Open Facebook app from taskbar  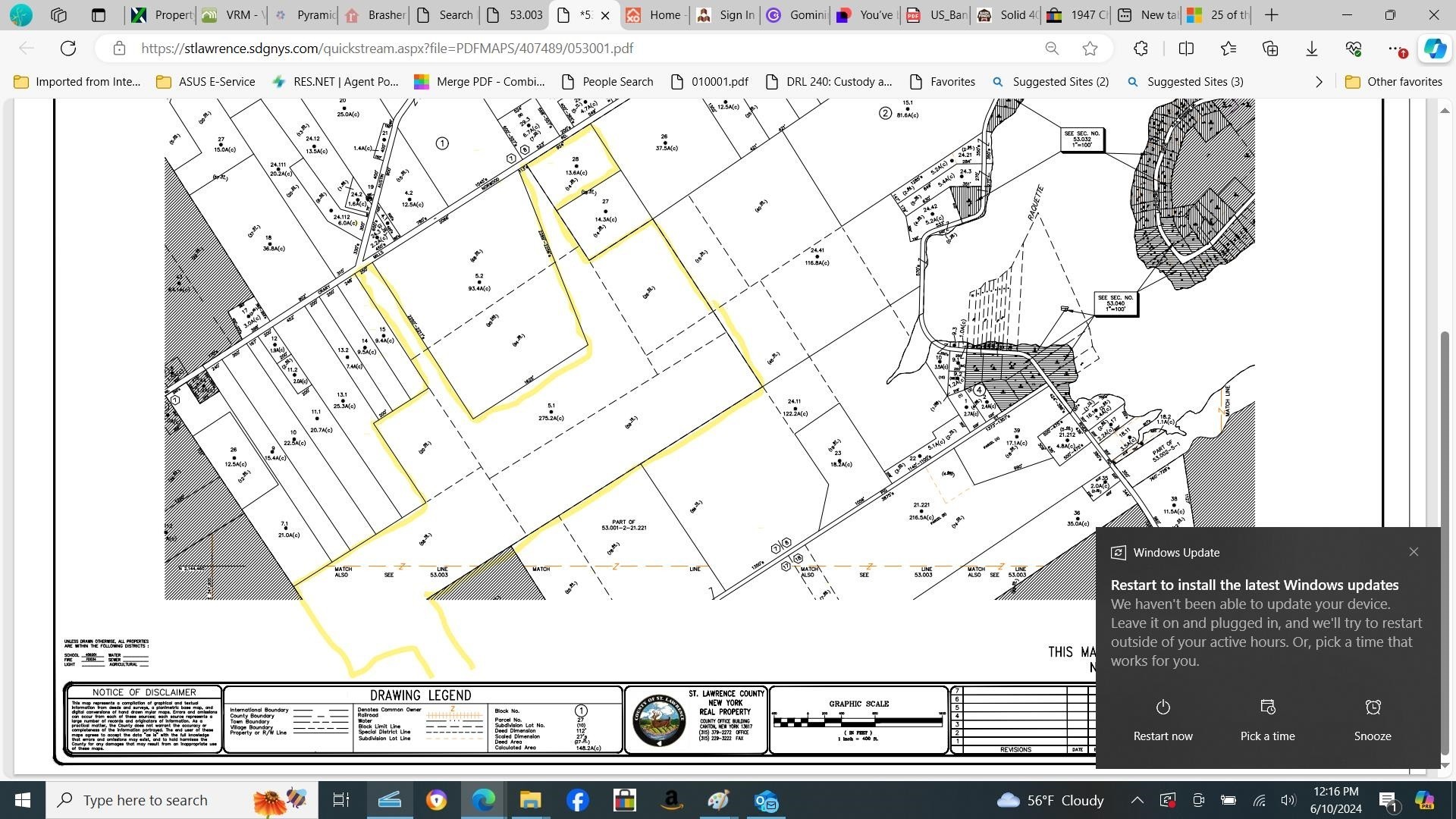point(578,800)
